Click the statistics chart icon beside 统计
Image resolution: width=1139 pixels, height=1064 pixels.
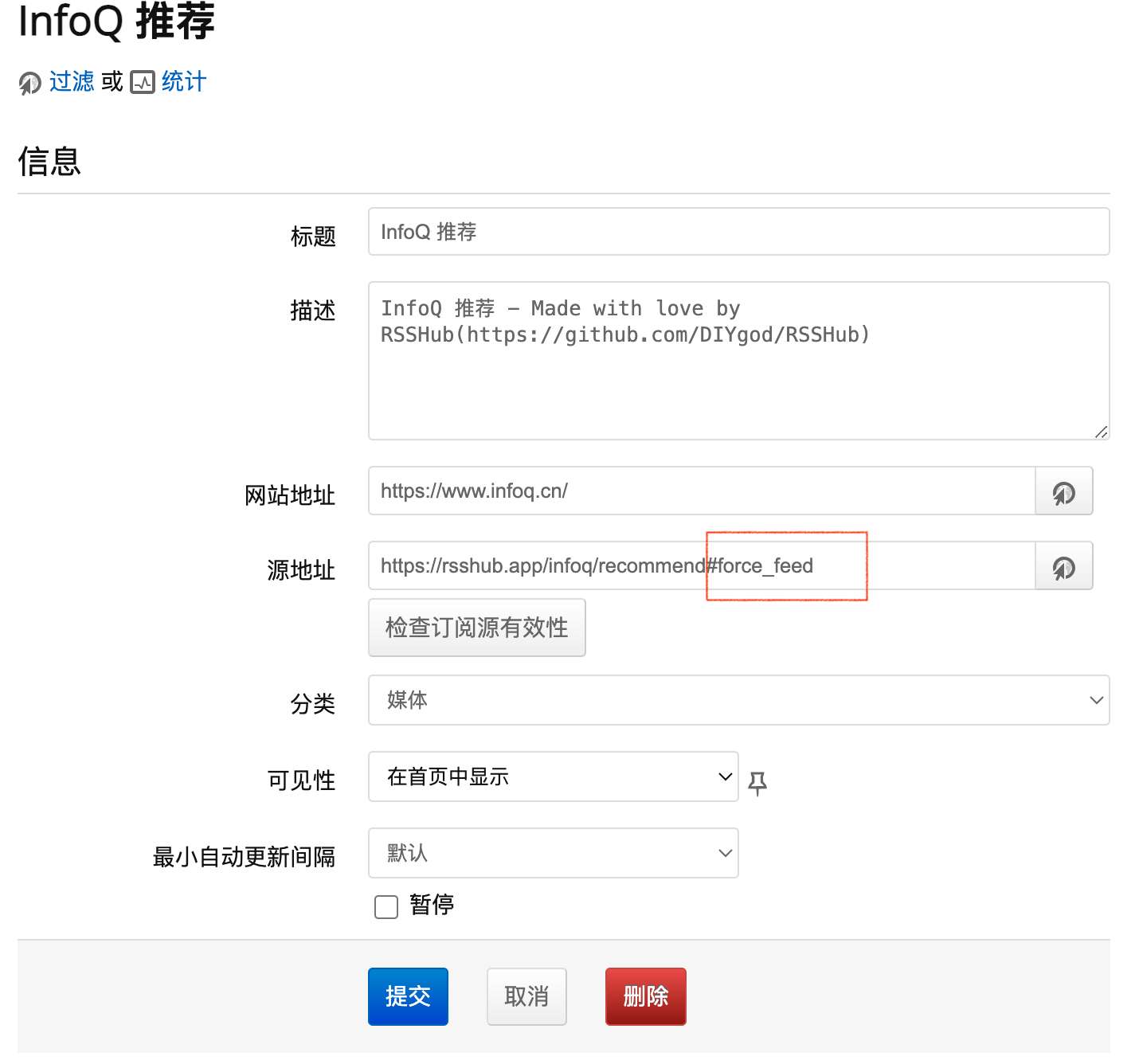click(x=143, y=83)
